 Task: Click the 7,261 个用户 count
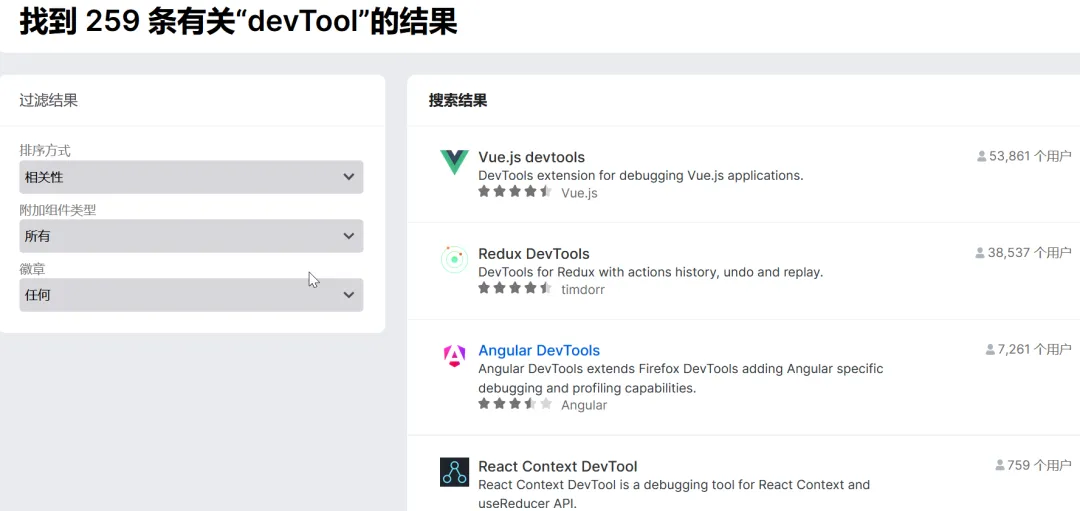tap(1034, 349)
